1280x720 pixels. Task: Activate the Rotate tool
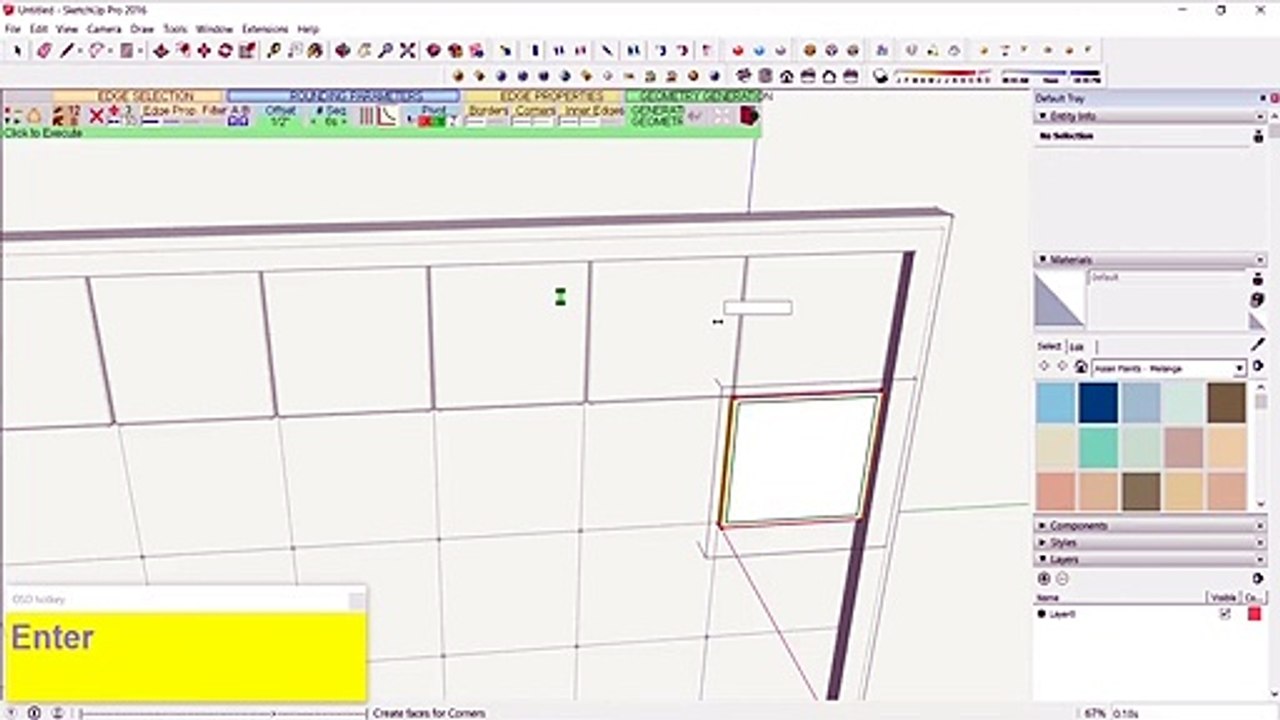[225, 50]
